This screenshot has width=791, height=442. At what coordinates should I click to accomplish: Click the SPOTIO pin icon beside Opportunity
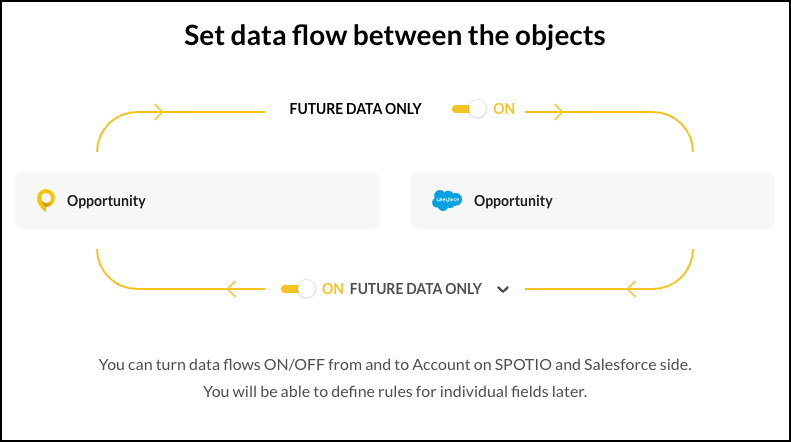pyautogui.click(x=46, y=200)
